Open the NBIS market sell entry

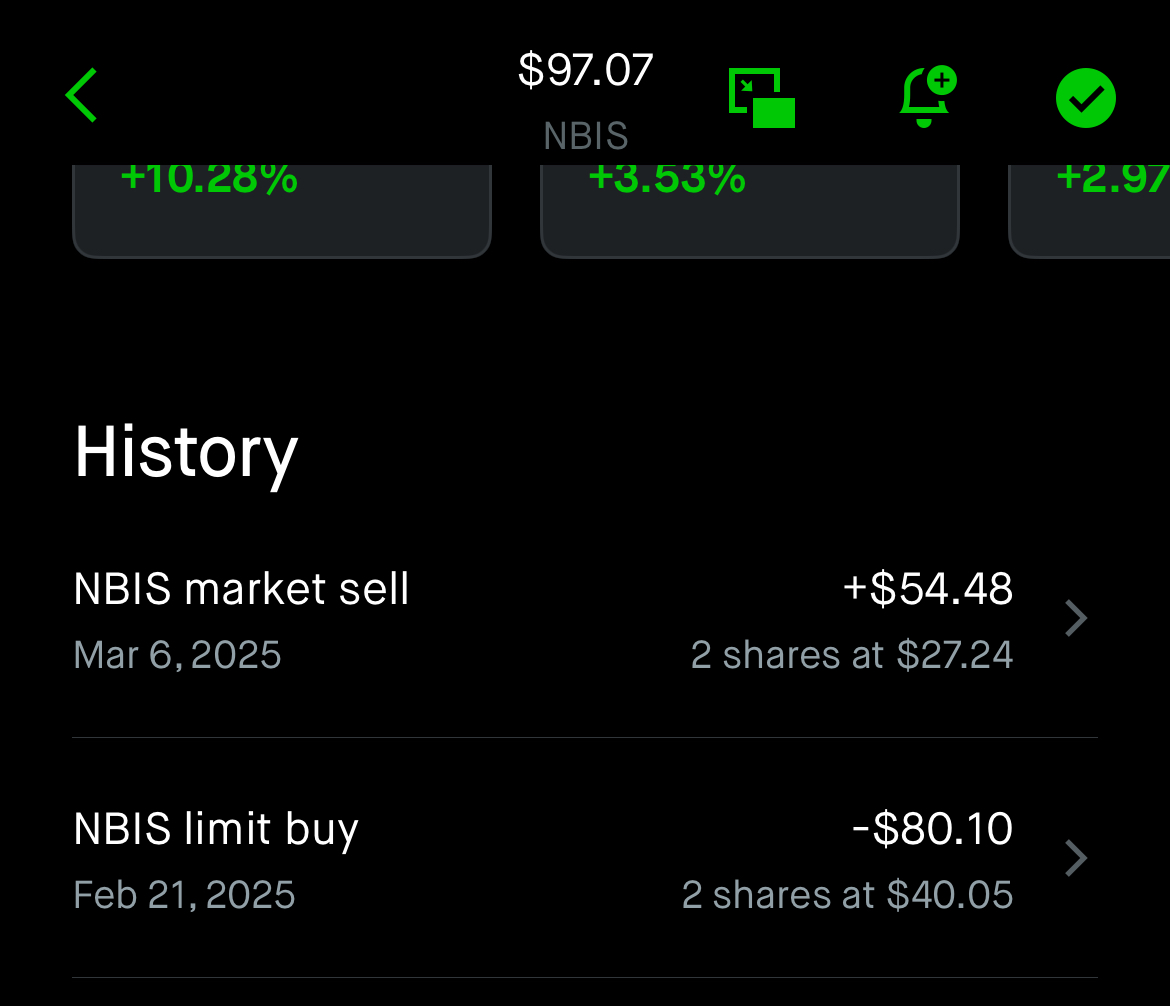tap(585, 619)
